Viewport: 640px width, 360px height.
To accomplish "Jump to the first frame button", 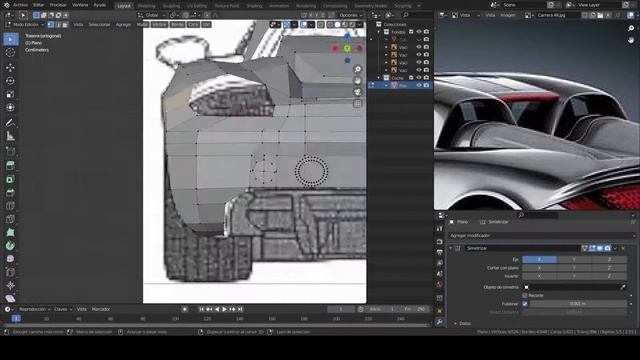I will click(x=201, y=309).
